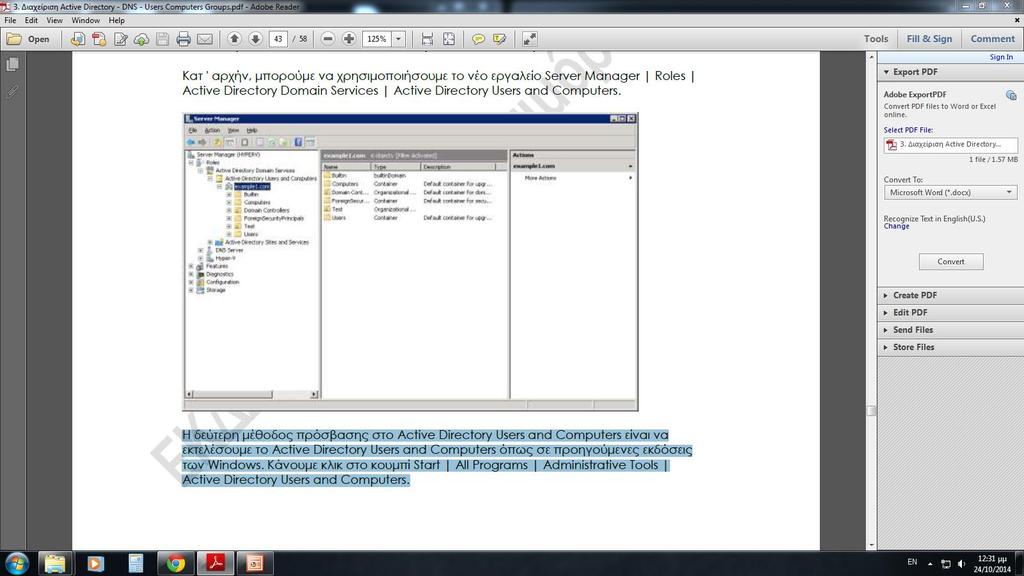Image resolution: width=1024 pixels, height=576 pixels.
Task: Click the Save floppy disk icon
Action: pos(163,39)
